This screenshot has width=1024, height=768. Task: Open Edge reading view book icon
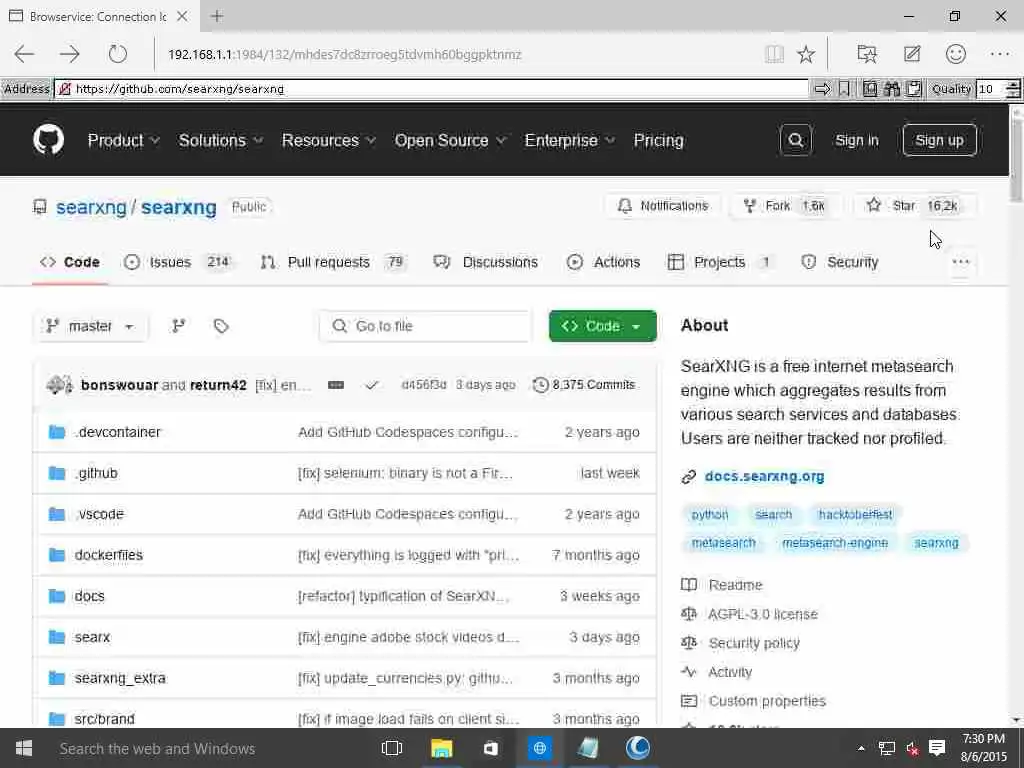tap(775, 54)
